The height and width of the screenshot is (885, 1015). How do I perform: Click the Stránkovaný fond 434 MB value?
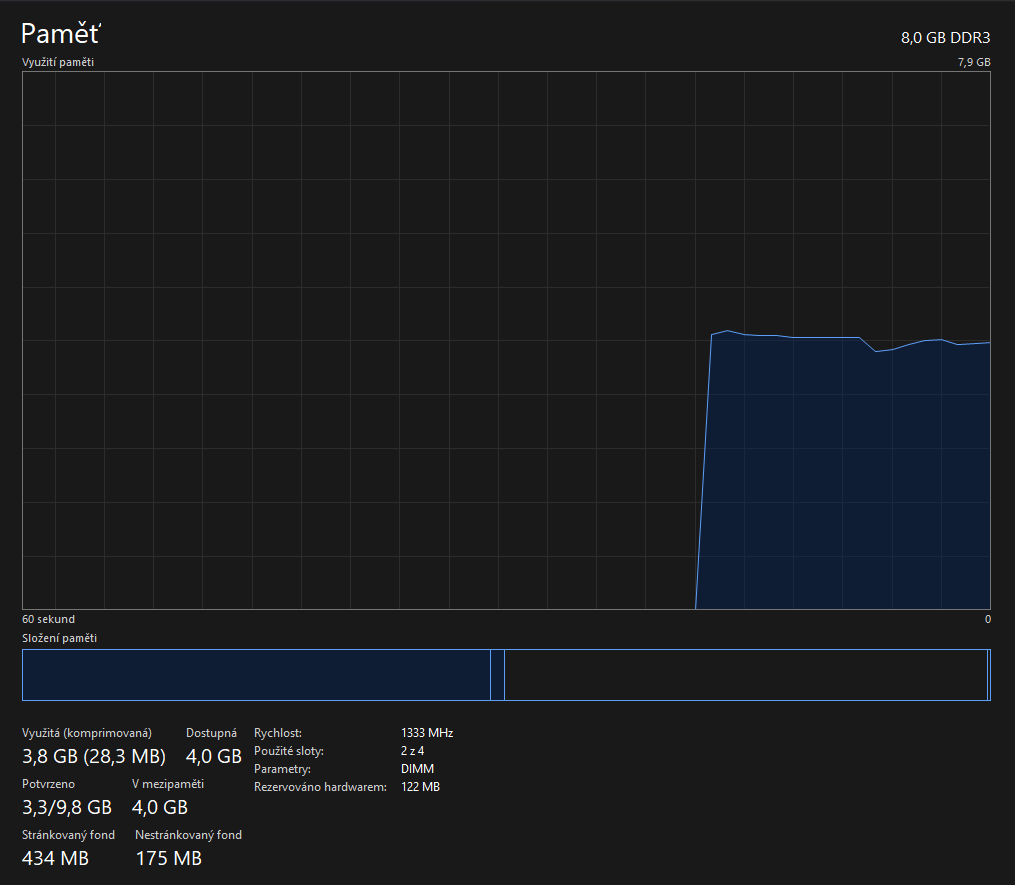point(55,858)
